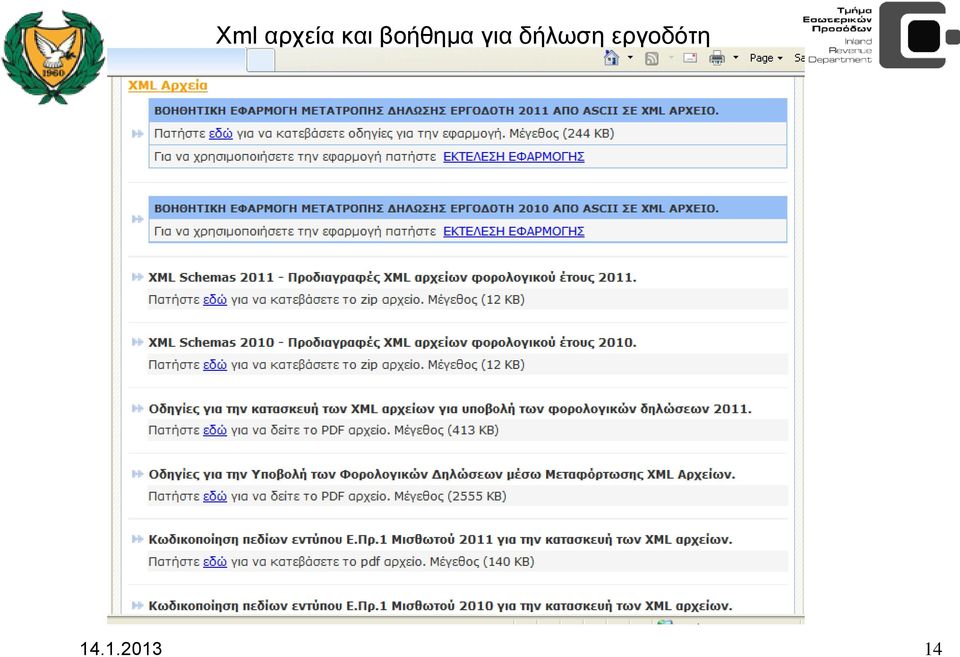Click heading Κωδικοποίηση πεδίων Ε.Πρ.1 Μισθωτού 2010

440,606
